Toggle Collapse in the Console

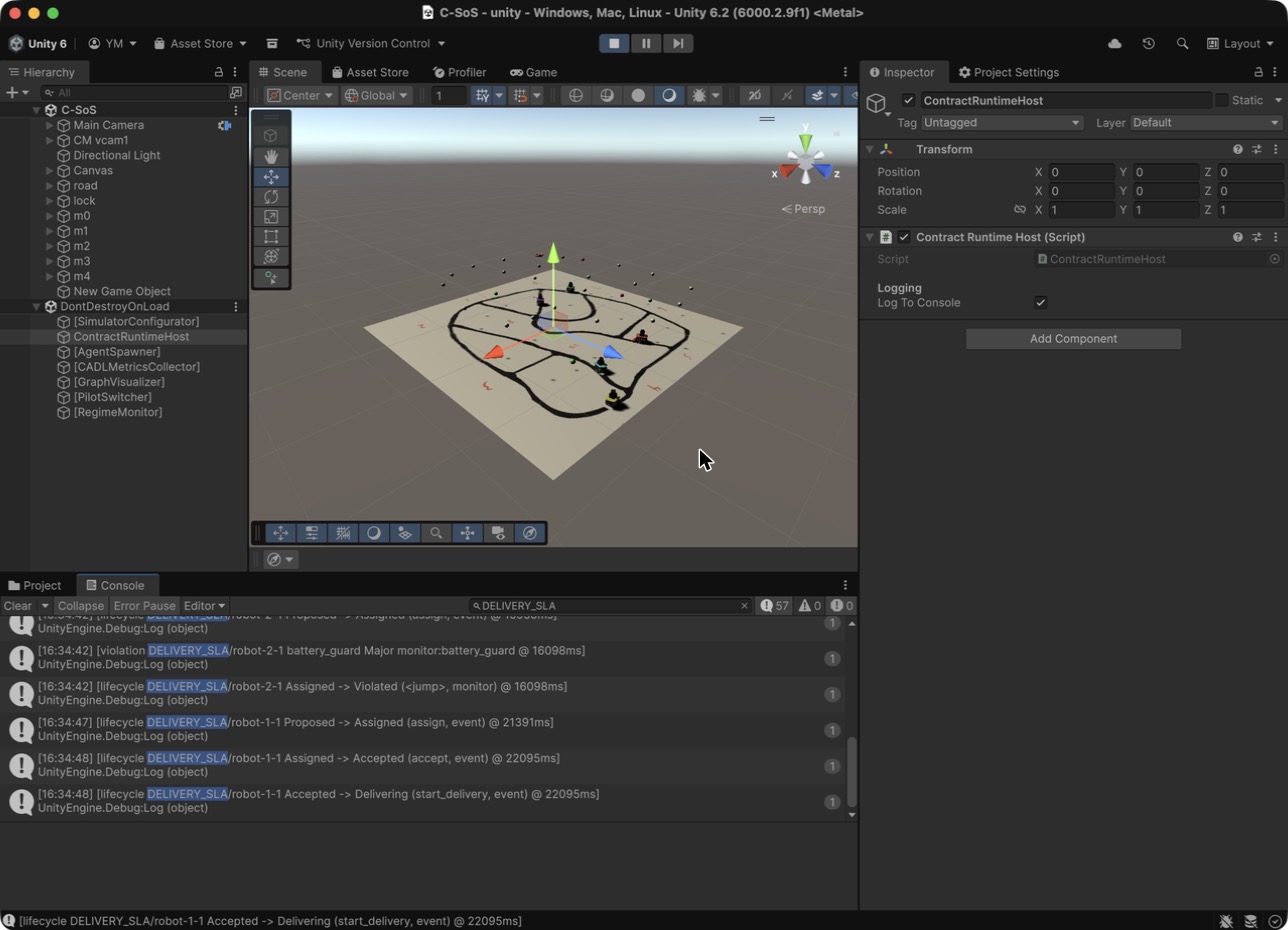(x=80, y=606)
